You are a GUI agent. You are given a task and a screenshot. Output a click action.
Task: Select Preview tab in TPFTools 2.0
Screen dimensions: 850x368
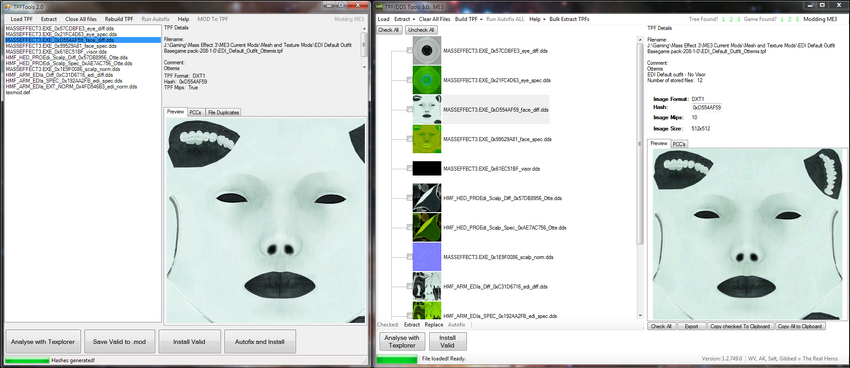tap(176, 112)
